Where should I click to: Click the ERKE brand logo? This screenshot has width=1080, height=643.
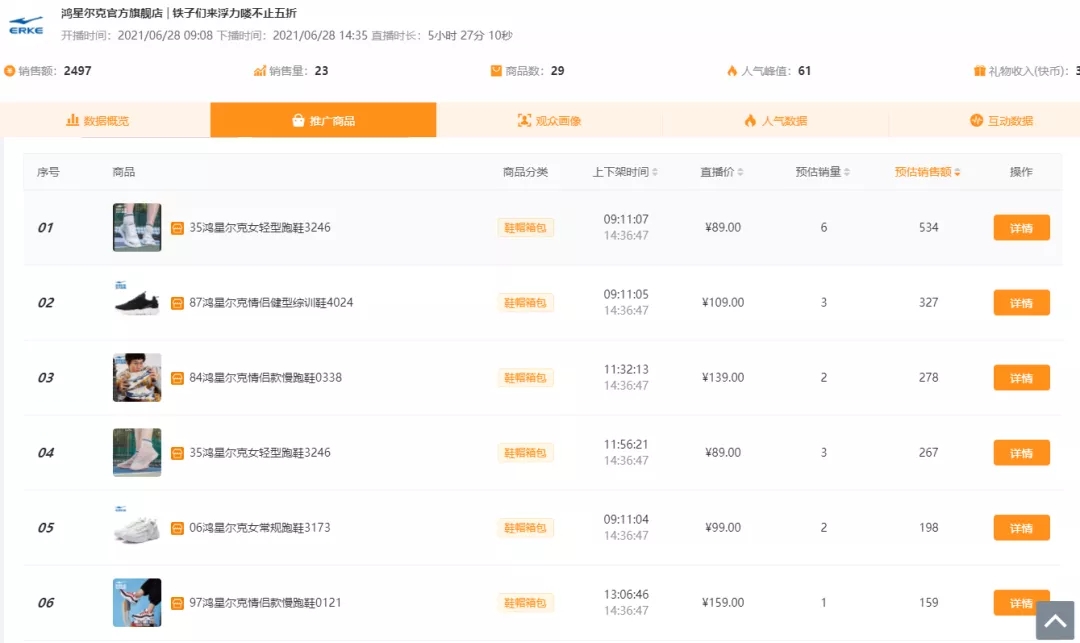(26, 25)
